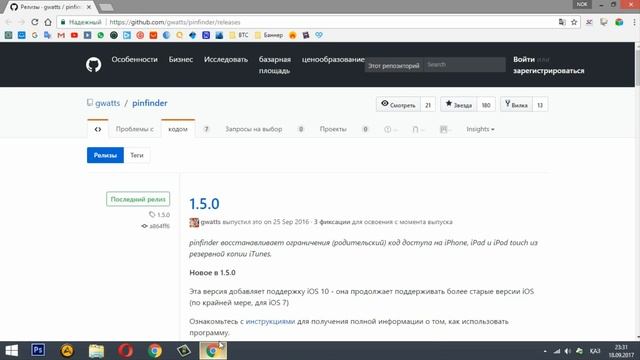Open the Проекты tab
This screenshot has width=640, height=360.
[x=333, y=129]
